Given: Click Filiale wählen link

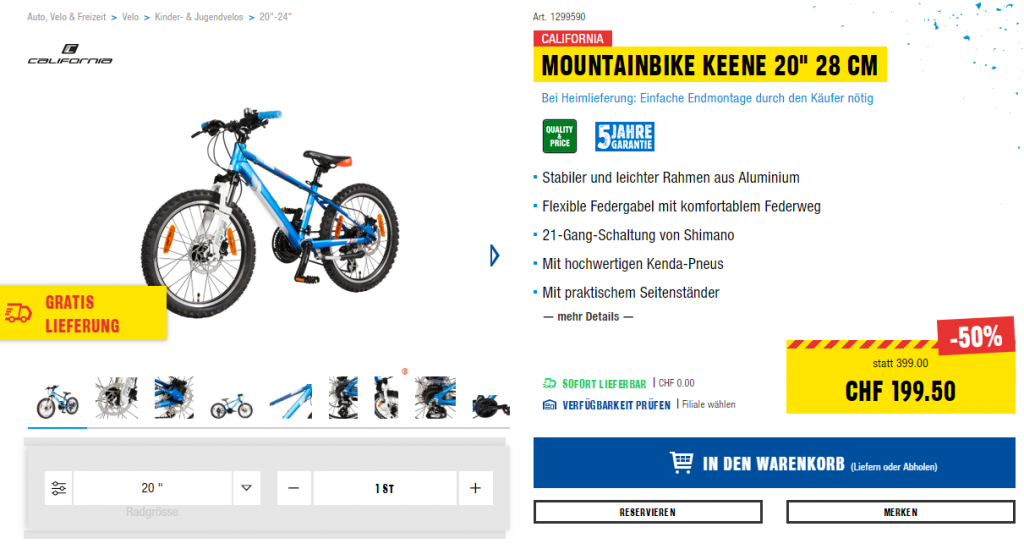Looking at the screenshot, I should (x=709, y=405).
